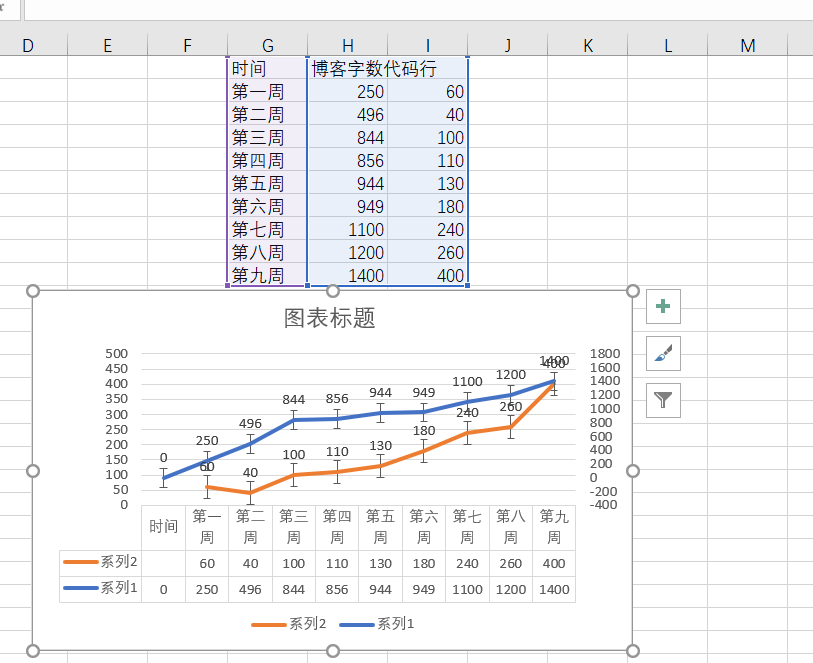Image resolution: width=813 pixels, height=663 pixels.
Task: Click the 1800 label on secondary axis
Action: [x=605, y=354]
